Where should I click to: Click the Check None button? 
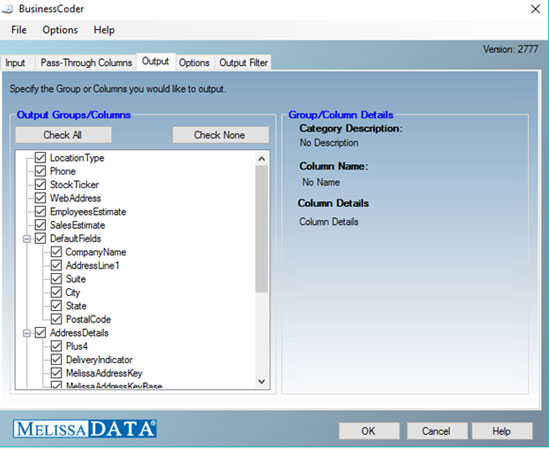220,135
